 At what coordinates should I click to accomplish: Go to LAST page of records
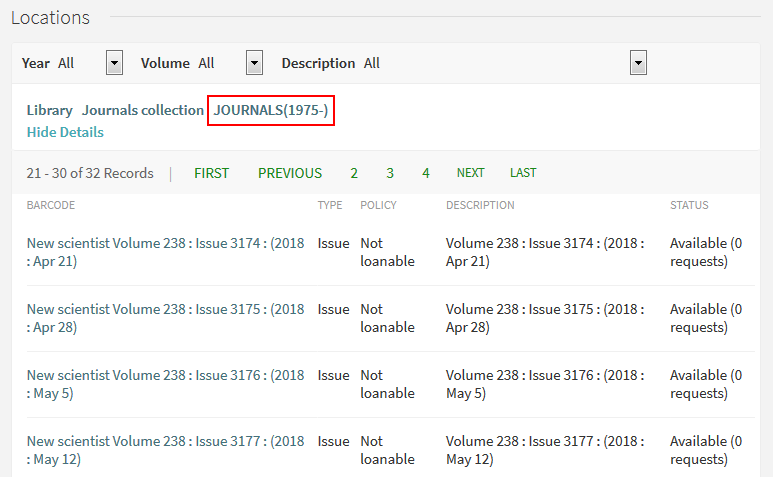pos(523,173)
